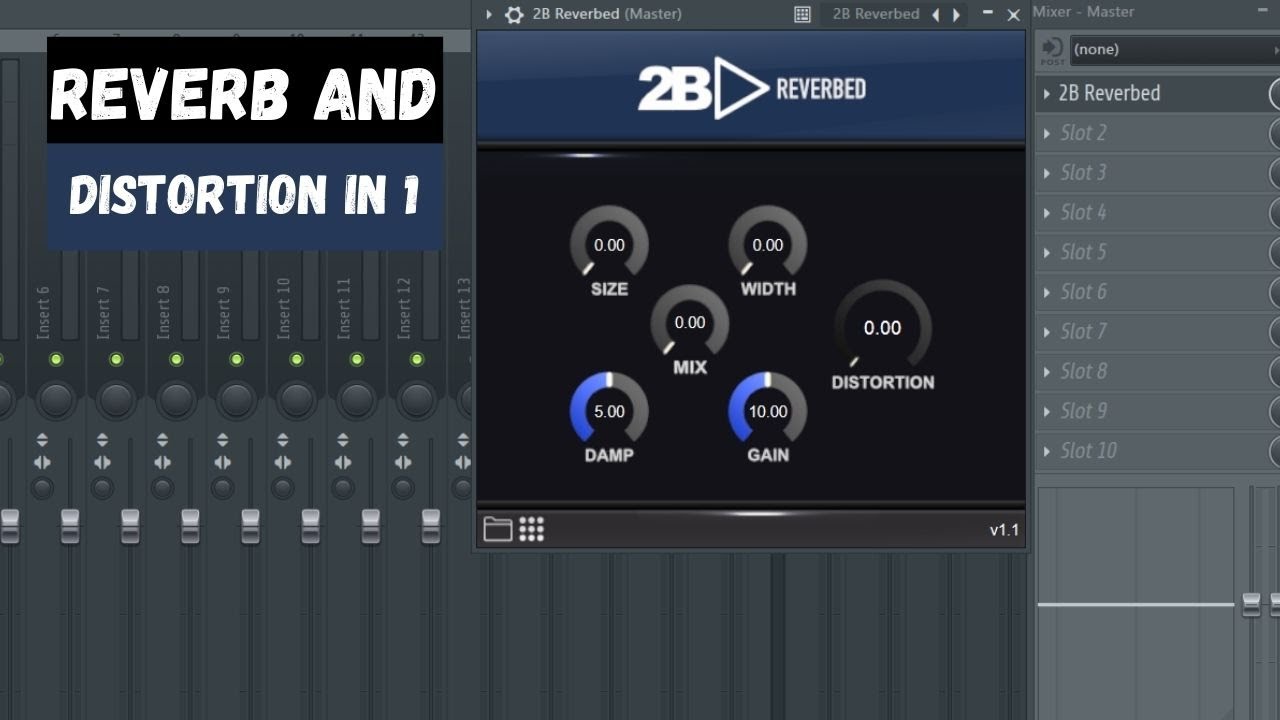Select the empty Slot 9 label
The width and height of the screenshot is (1280, 720).
1083,411
